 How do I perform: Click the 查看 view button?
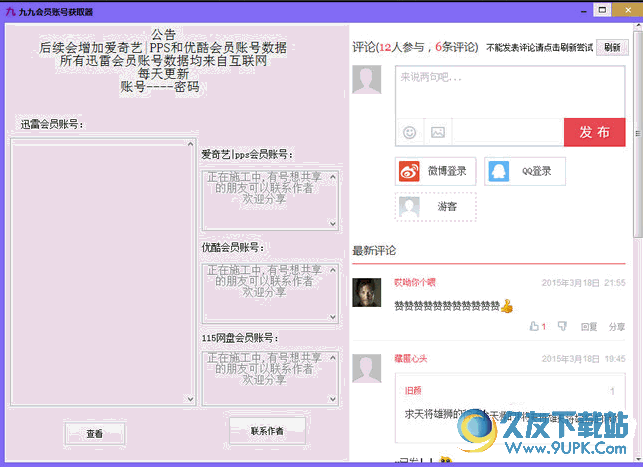95,433
